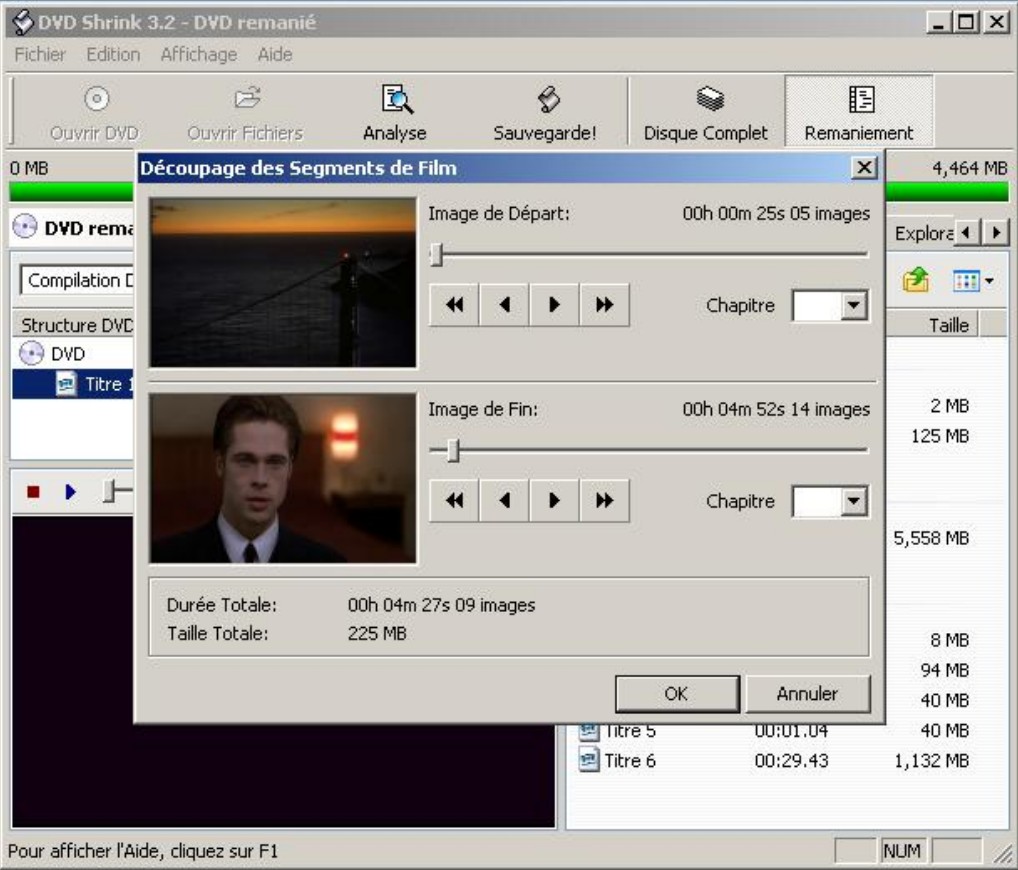This screenshot has height=870, width=1018.
Task: Switch to Remaniement mode
Action: [859, 111]
